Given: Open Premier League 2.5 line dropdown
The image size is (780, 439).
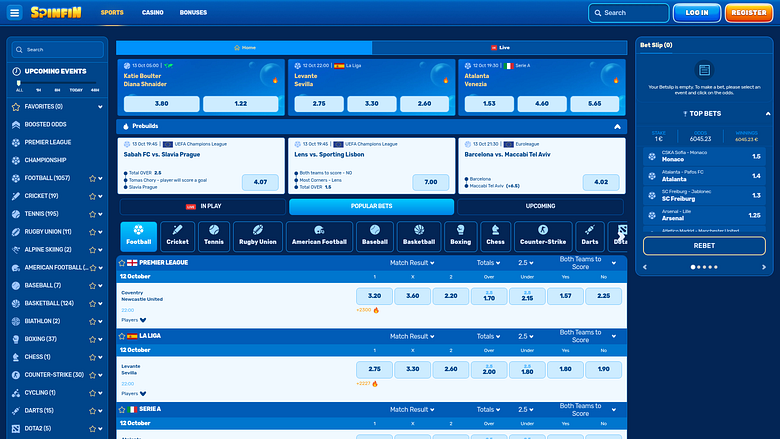Looking at the screenshot, I should (525, 263).
